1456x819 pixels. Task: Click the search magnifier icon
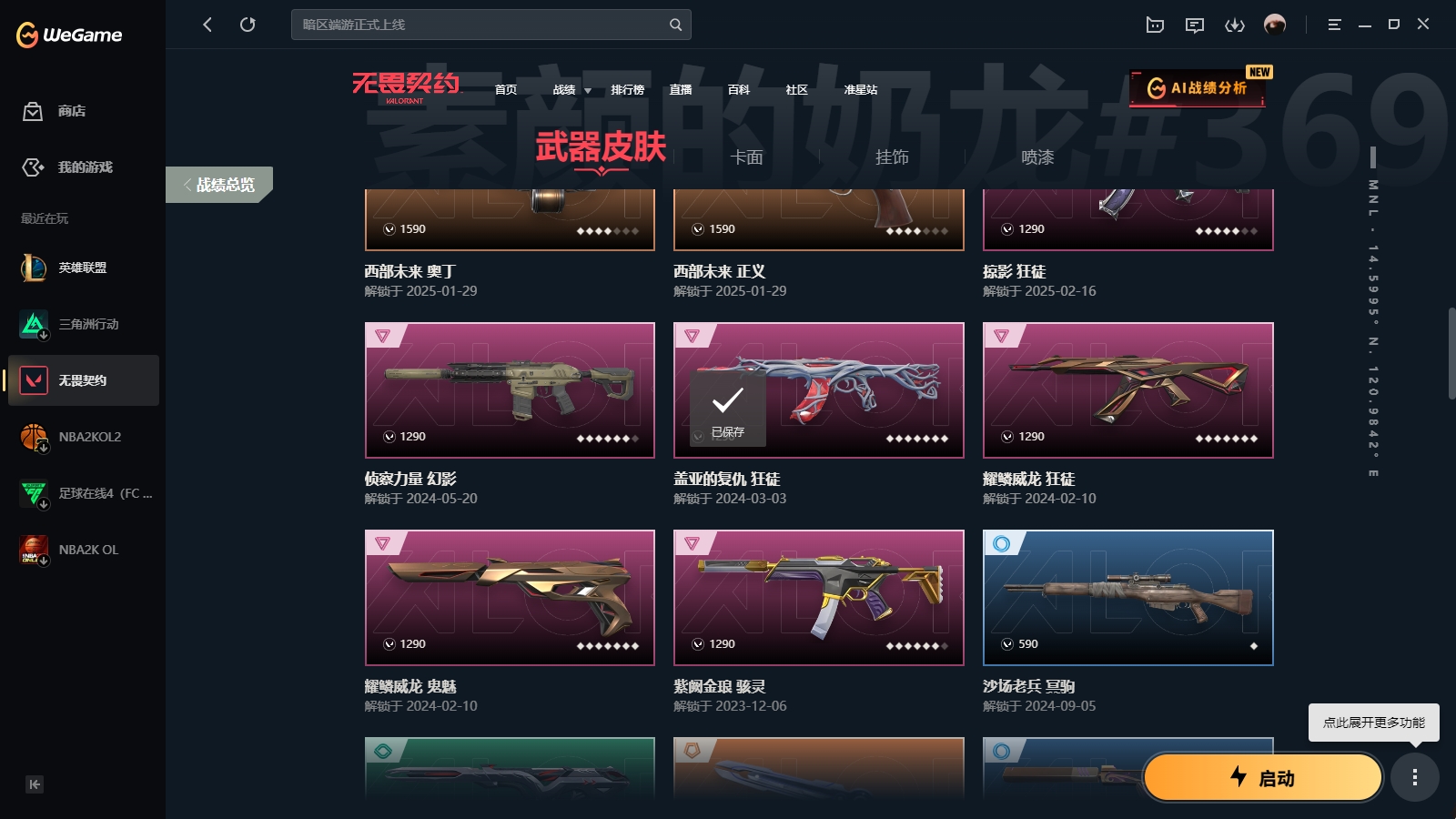pyautogui.click(x=675, y=25)
